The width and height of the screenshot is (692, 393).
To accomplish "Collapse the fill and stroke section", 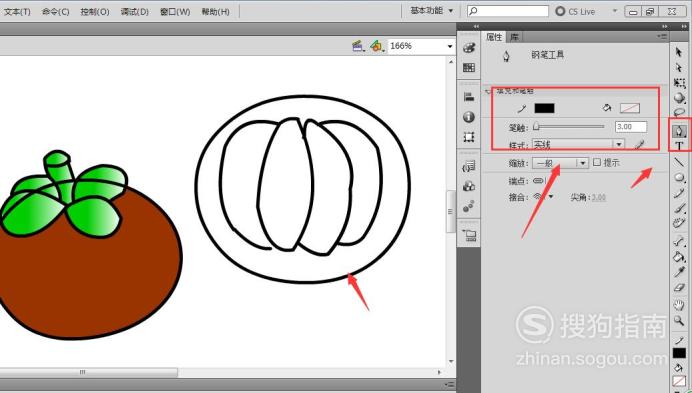I will [488, 91].
